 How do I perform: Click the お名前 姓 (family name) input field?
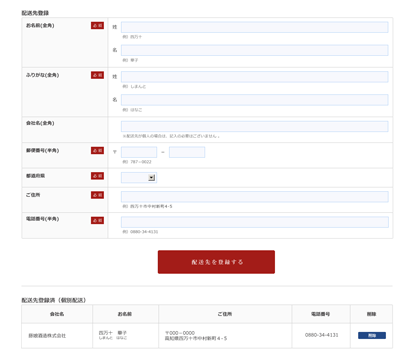click(x=255, y=27)
